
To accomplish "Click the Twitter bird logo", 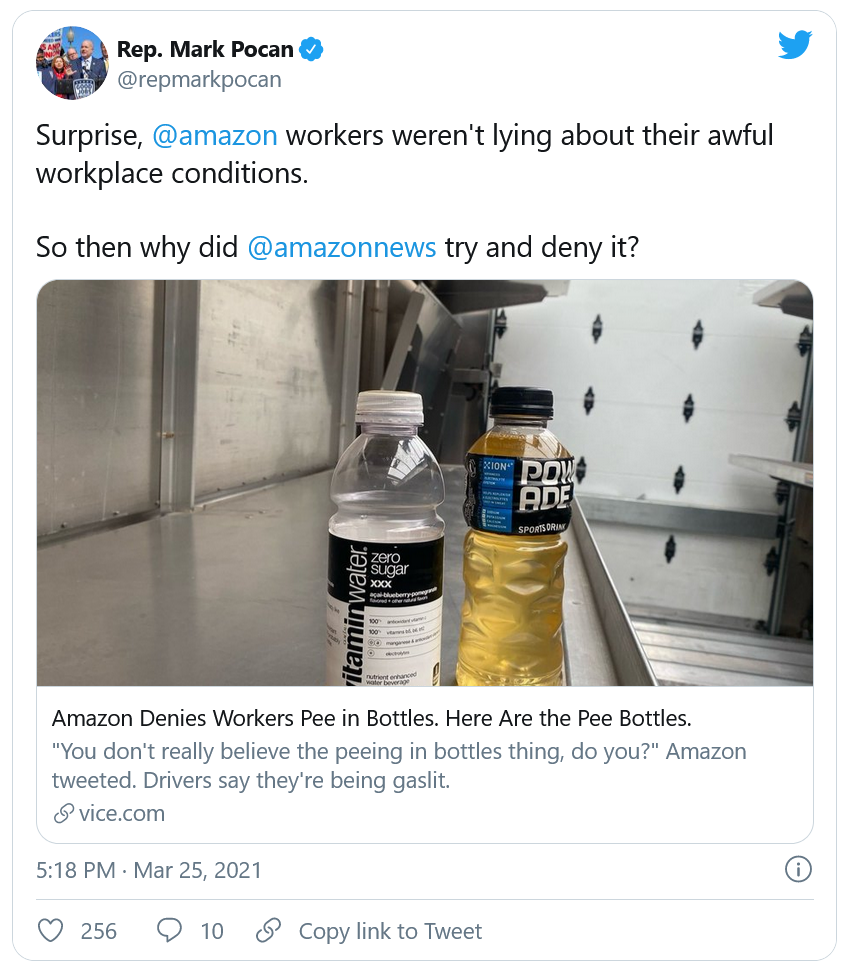I will click(x=795, y=45).
